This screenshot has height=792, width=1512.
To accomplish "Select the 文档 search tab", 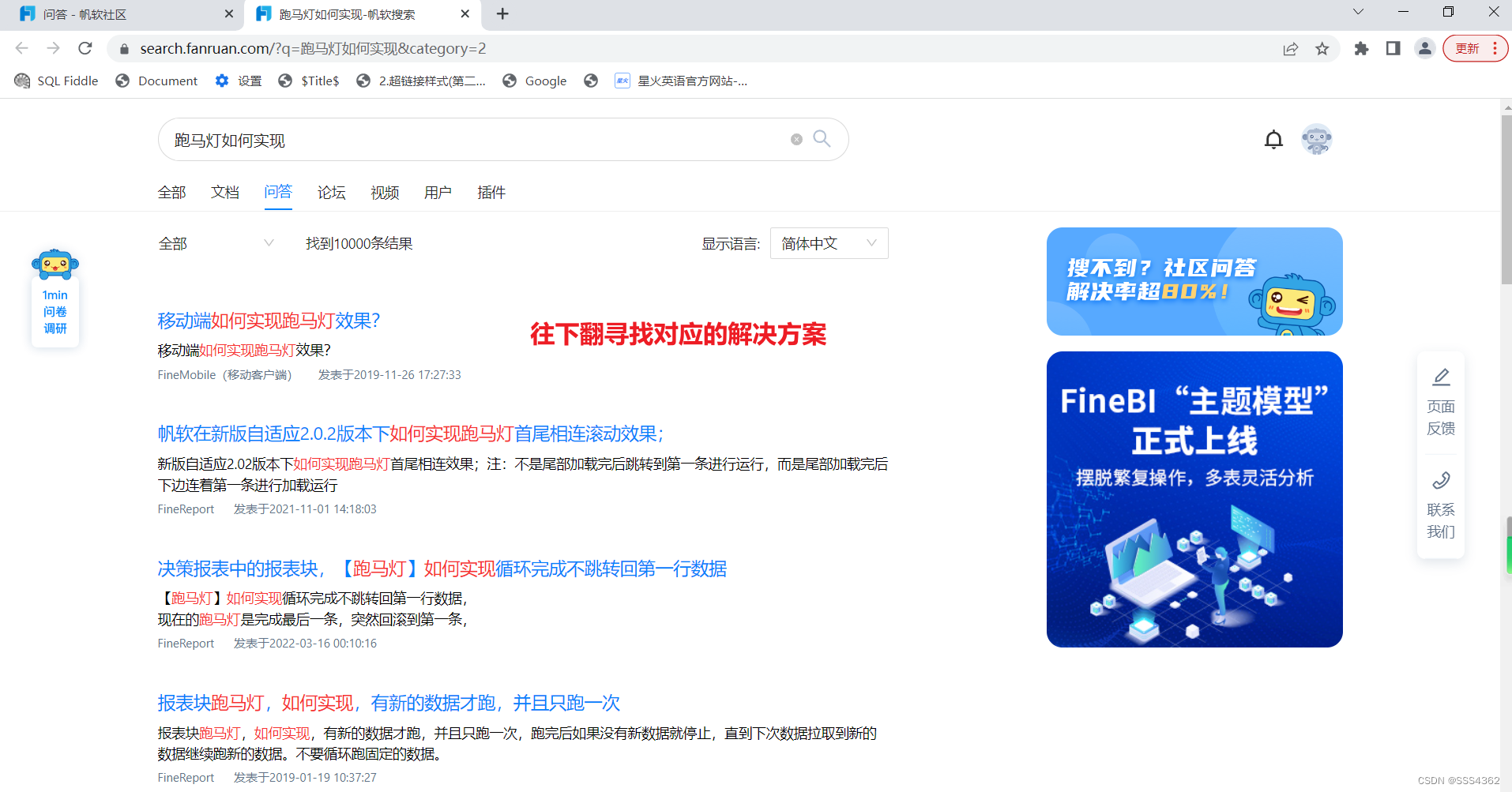I will [x=225, y=193].
